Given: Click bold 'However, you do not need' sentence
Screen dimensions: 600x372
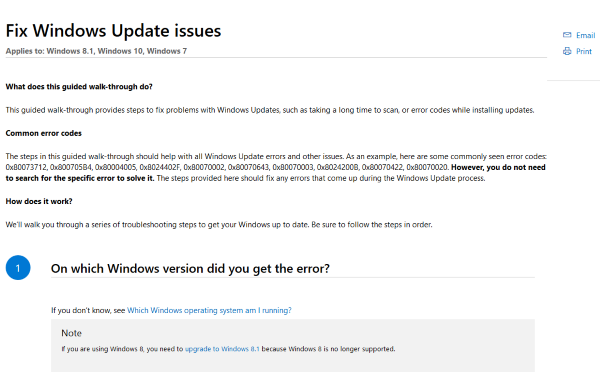Looking at the screenshot, I should coord(498,167).
